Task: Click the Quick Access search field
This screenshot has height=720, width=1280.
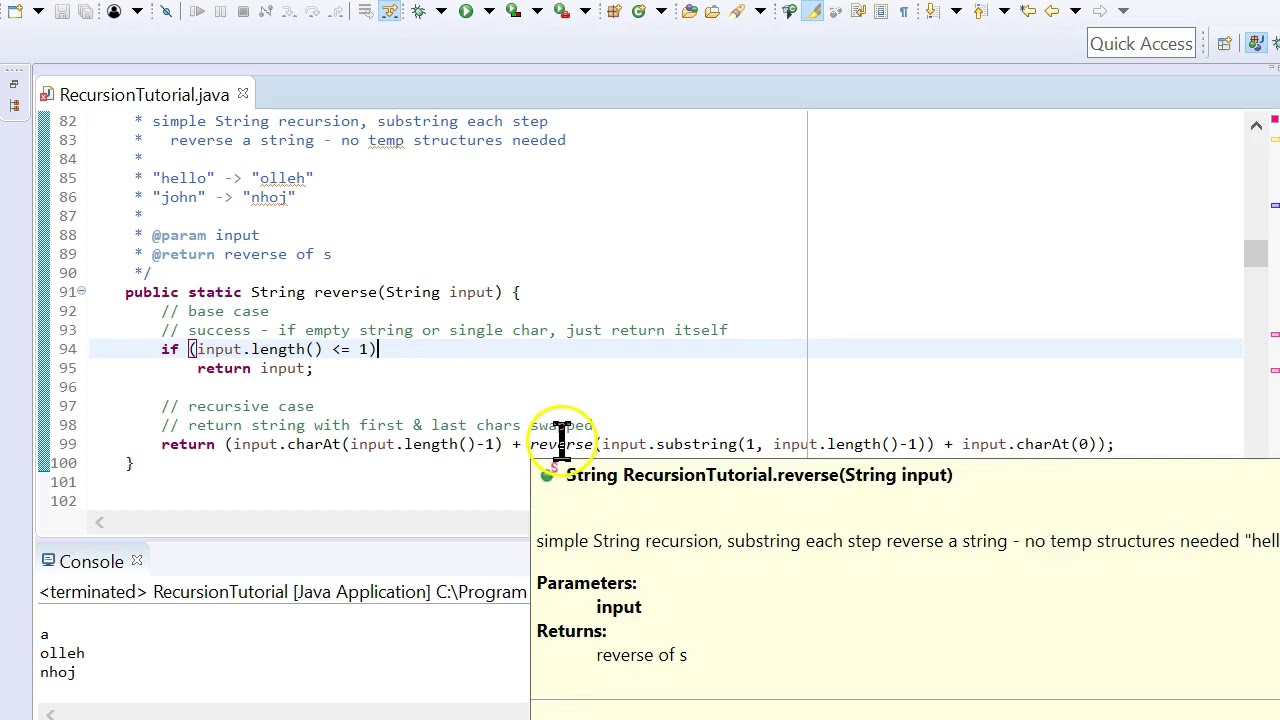Action: point(1141,43)
